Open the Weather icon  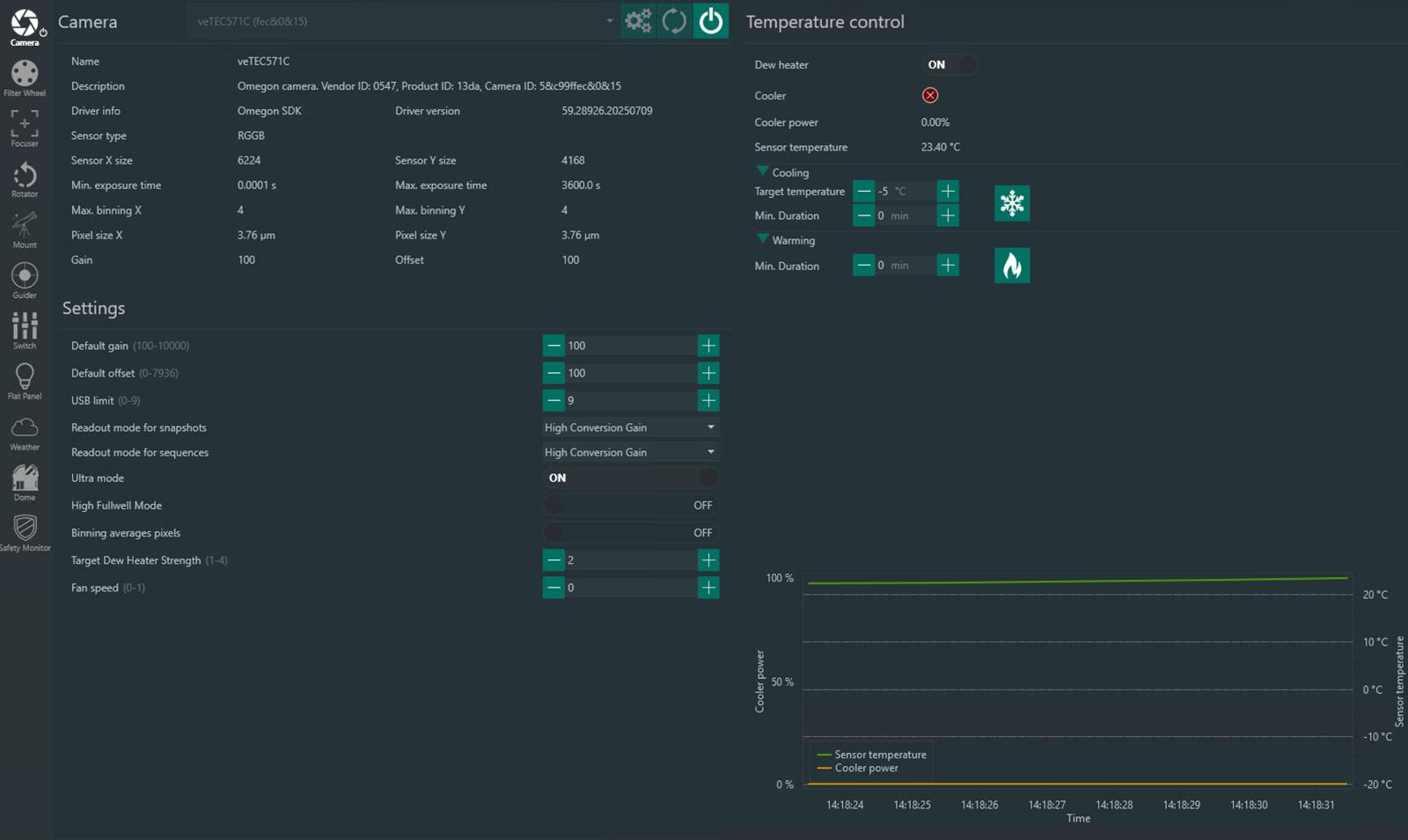point(25,433)
